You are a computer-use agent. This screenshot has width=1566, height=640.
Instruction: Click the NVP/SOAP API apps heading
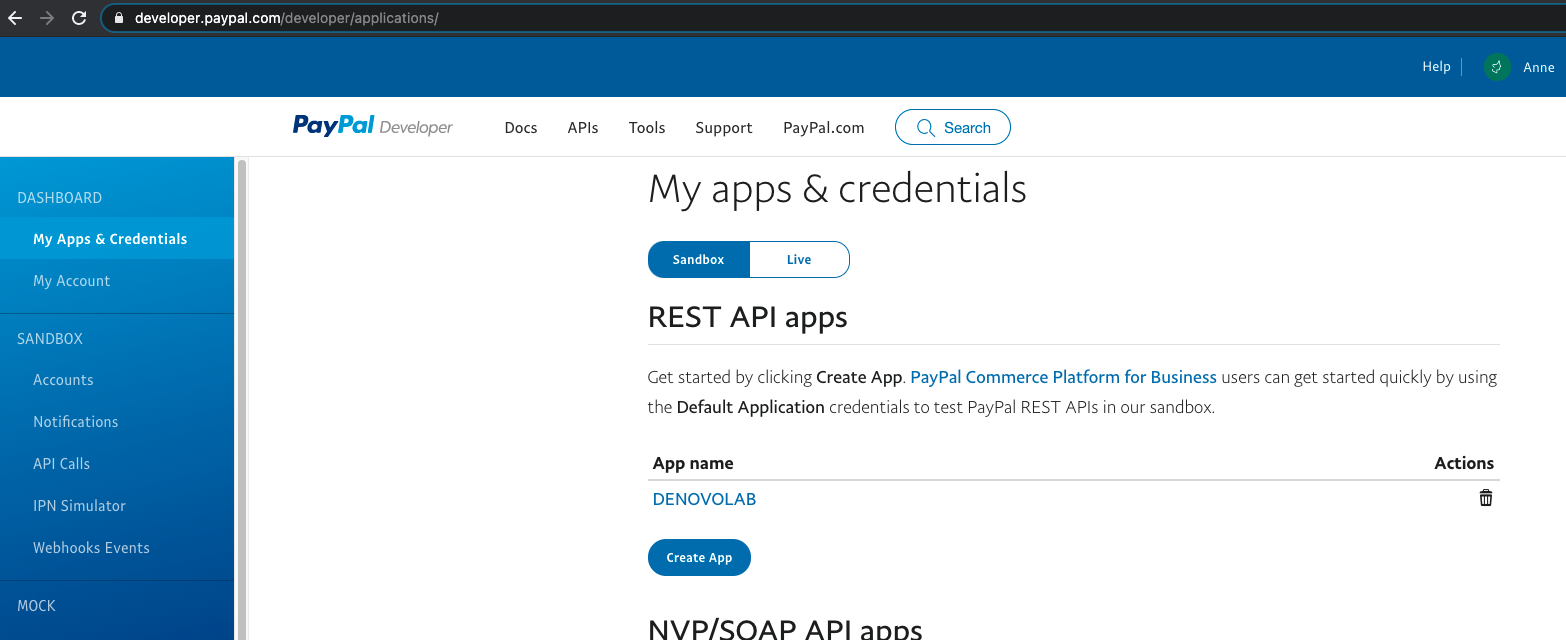coord(785,629)
